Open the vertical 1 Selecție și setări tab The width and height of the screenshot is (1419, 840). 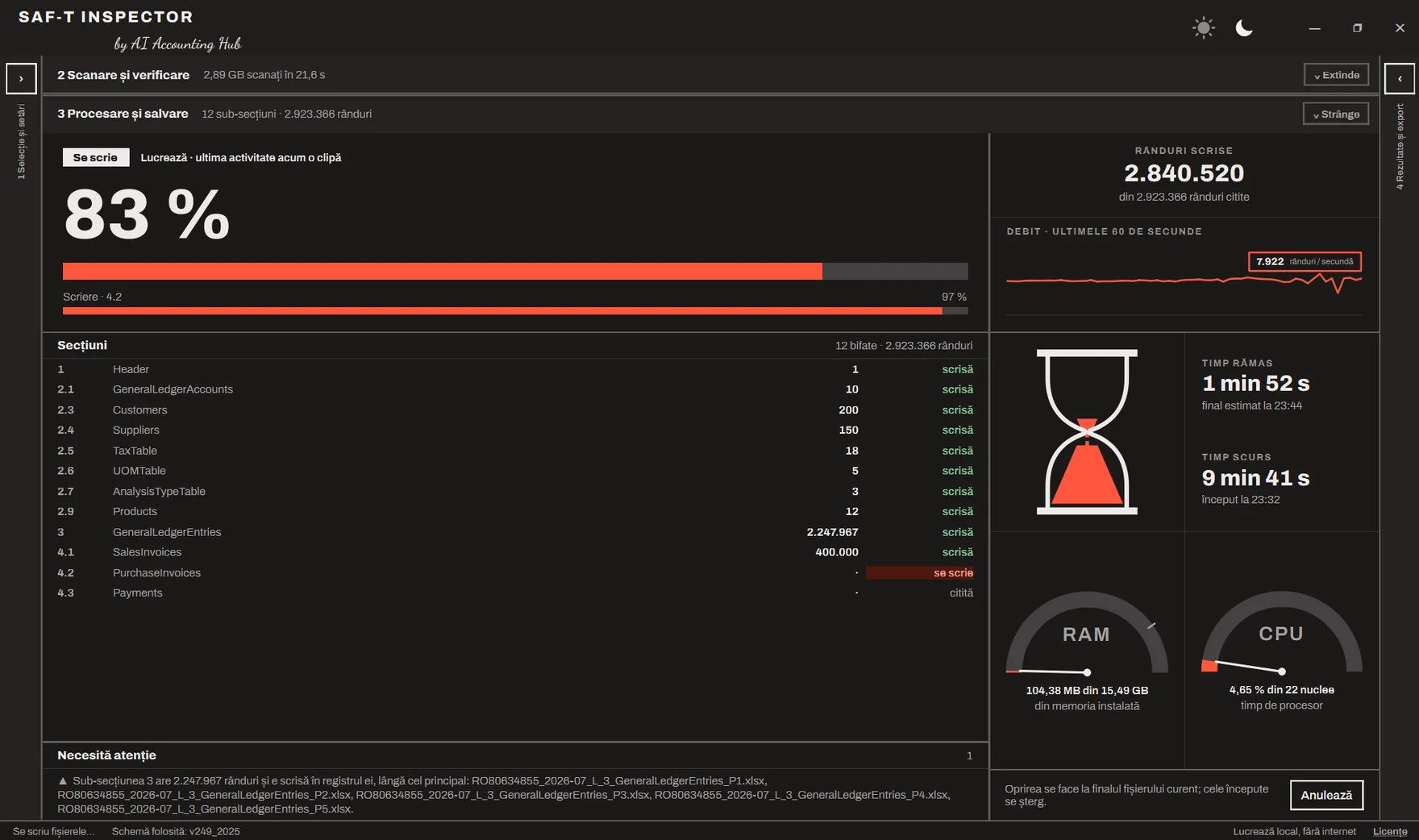tap(21, 142)
